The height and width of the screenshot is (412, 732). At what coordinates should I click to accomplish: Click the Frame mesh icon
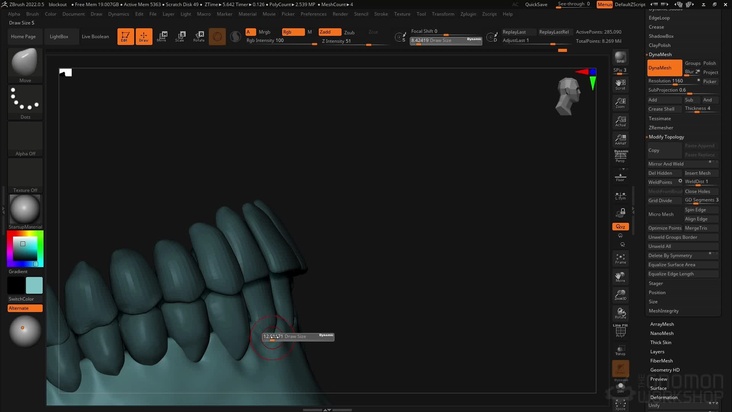click(x=620, y=258)
